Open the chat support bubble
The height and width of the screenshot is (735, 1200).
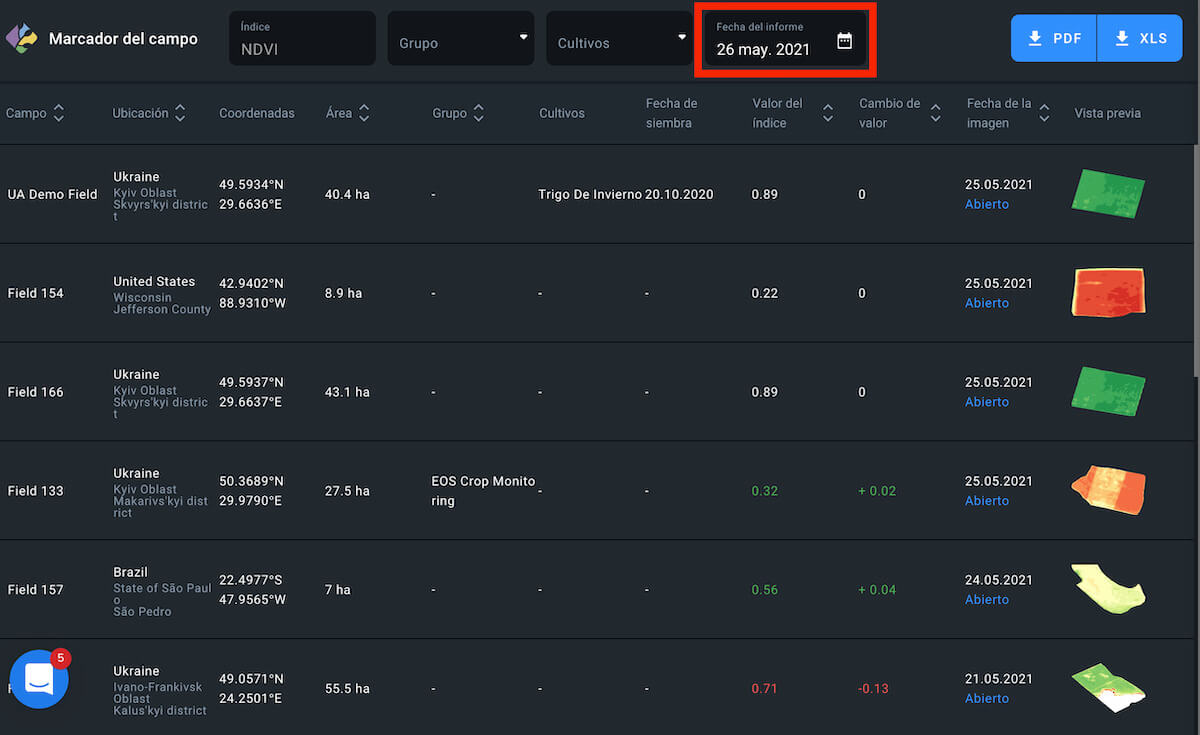click(x=39, y=678)
